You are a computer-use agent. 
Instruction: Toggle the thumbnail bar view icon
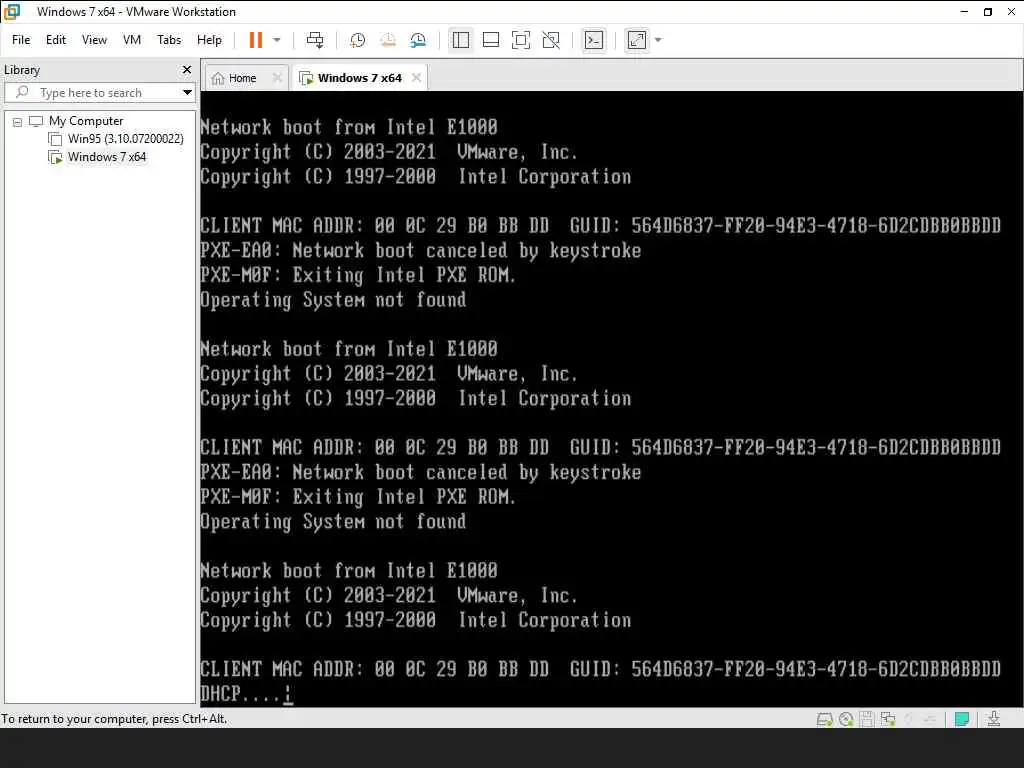pyautogui.click(x=490, y=40)
